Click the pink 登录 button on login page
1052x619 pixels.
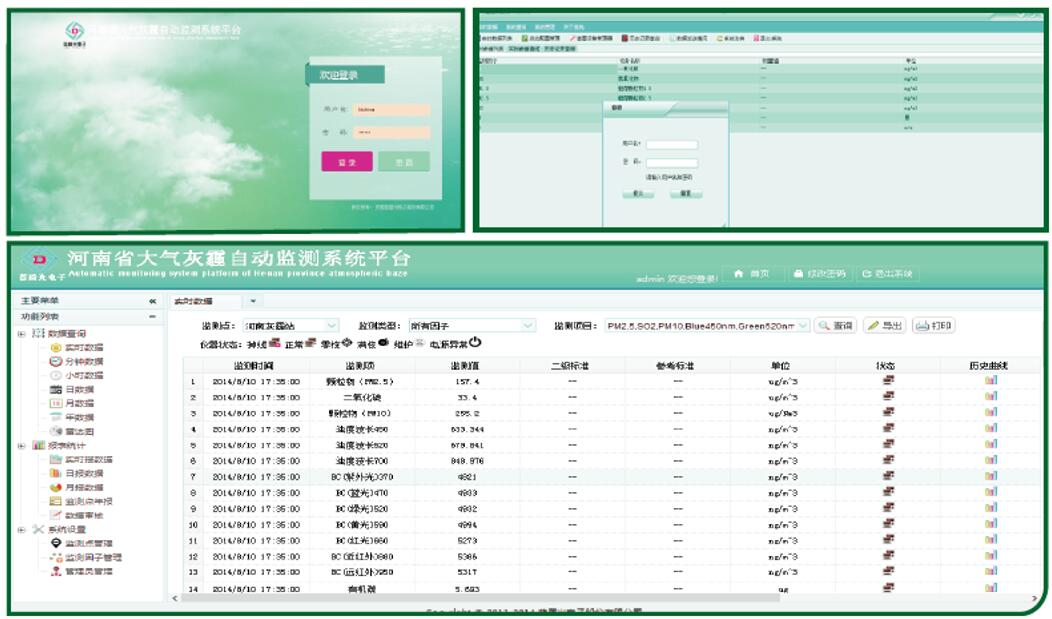(x=346, y=162)
